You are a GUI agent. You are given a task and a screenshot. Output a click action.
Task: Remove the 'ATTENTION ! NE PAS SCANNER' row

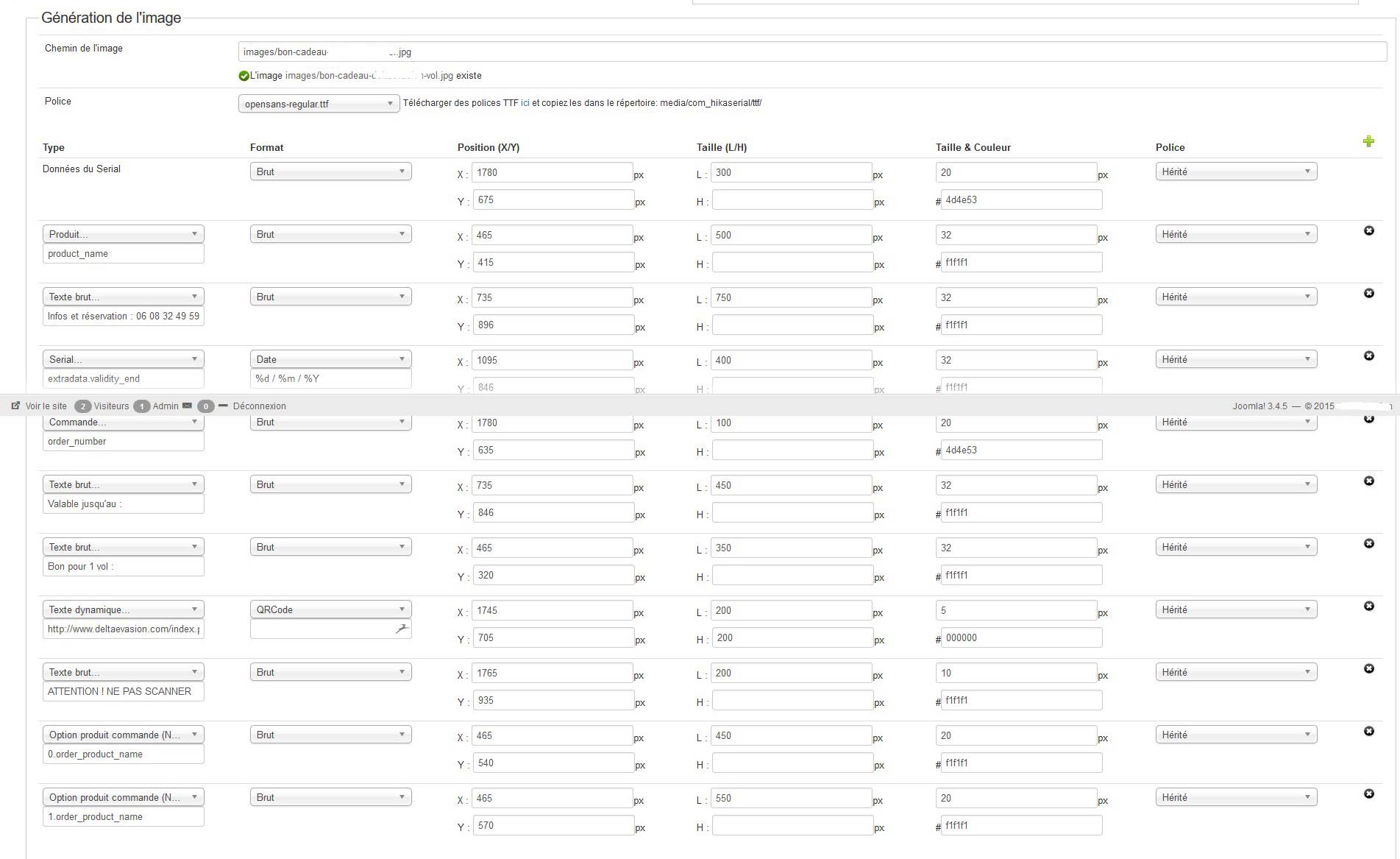pos(1368,669)
